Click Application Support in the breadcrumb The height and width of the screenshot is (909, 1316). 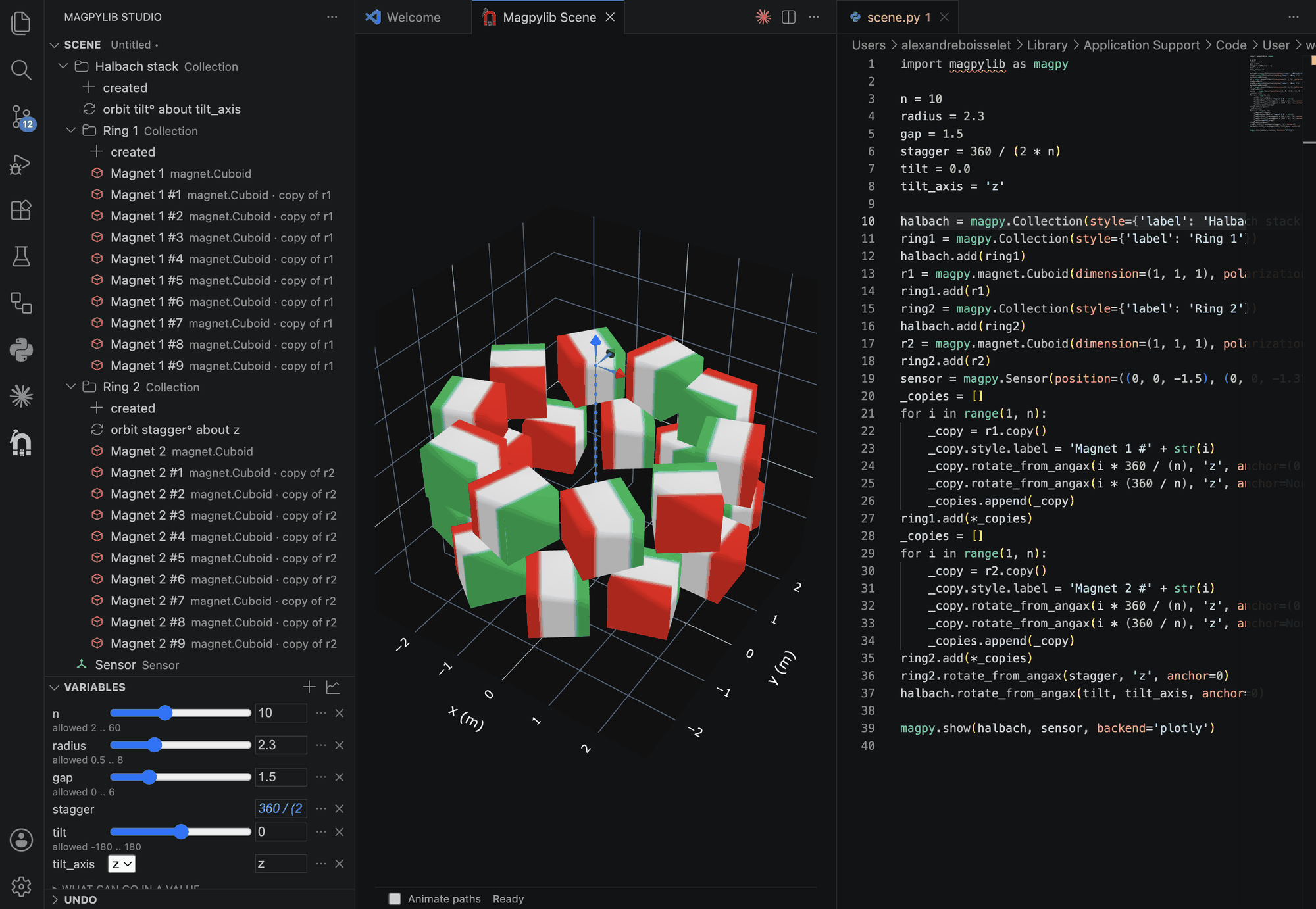tap(1142, 45)
